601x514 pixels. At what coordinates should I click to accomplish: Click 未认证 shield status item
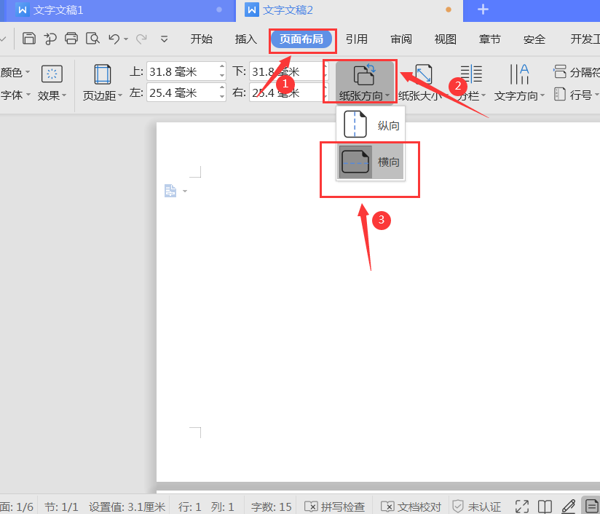coord(476,506)
